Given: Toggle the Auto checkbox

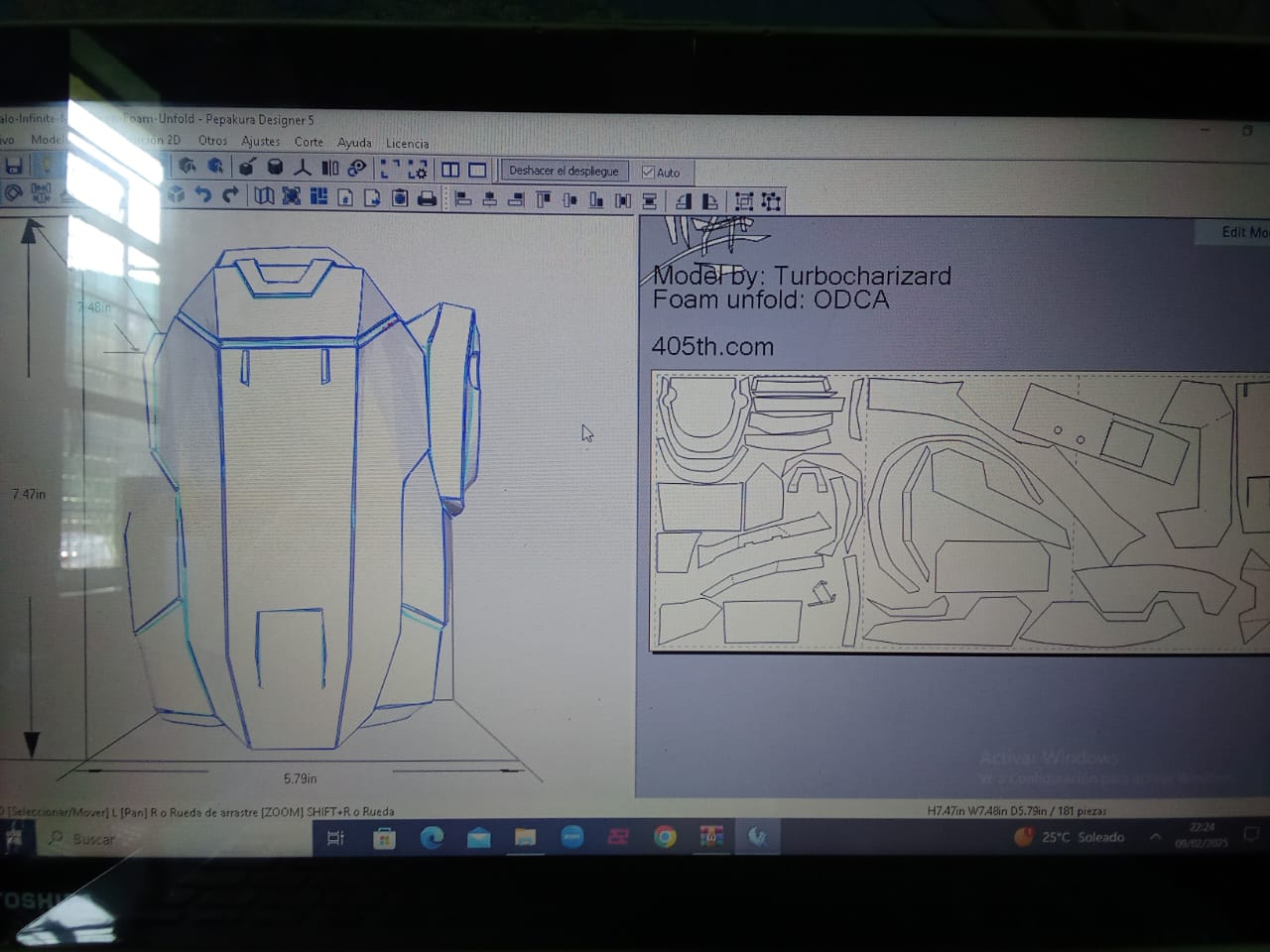Looking at the screenshot, I should (x=648, y=173).
